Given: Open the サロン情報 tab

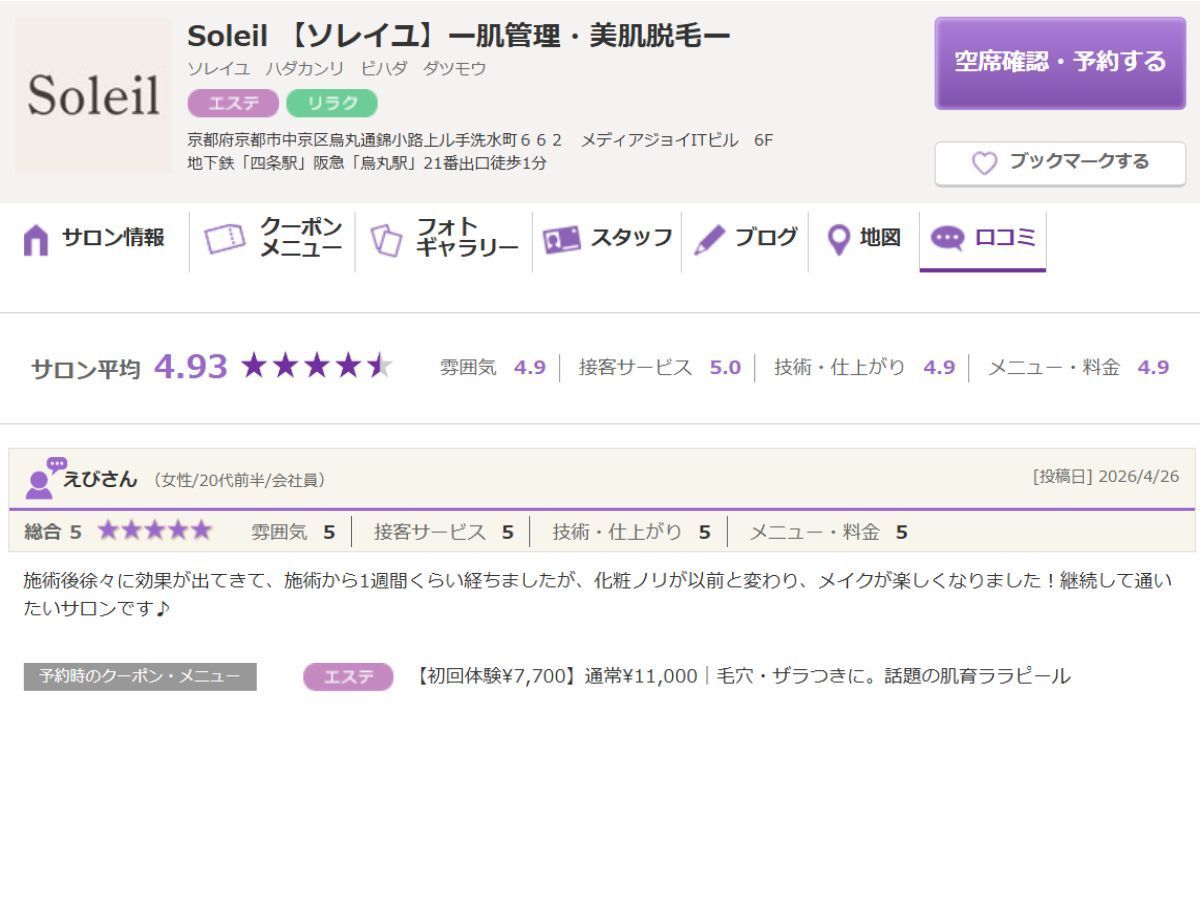Looking at the screenshot, I should (x=94, y=239).
